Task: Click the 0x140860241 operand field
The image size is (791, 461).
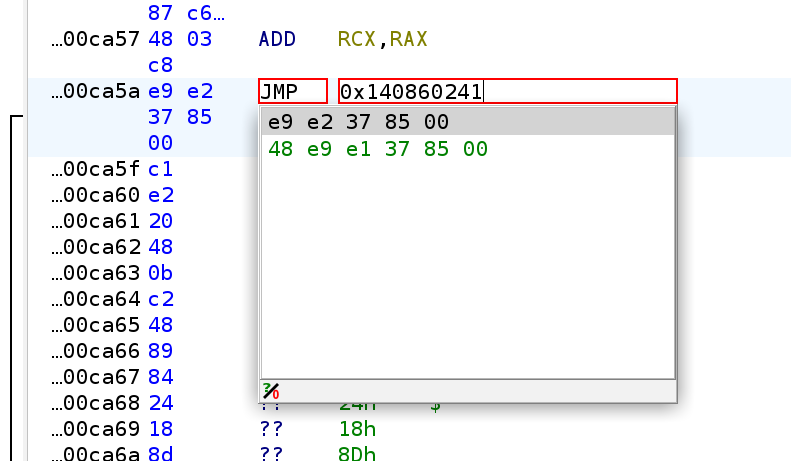Action: (x=507, y=92)
